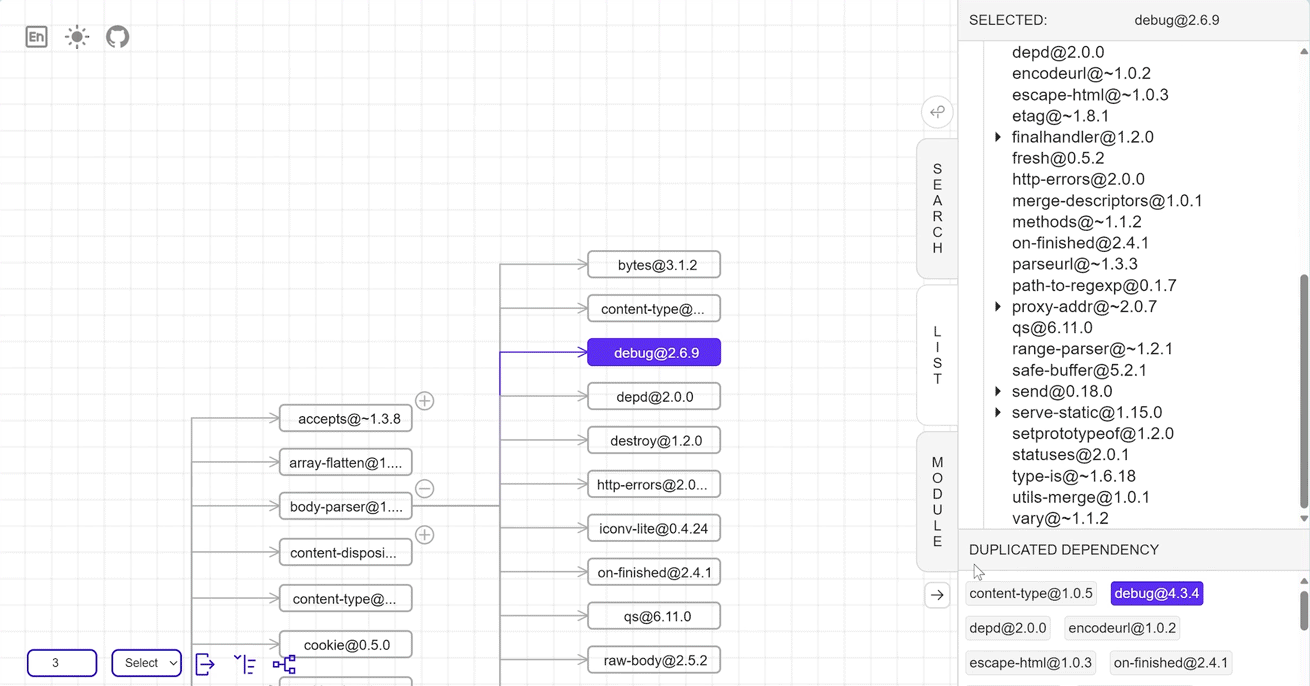
Task: Click the depth input field showing 3
Action: click(62, 663)
